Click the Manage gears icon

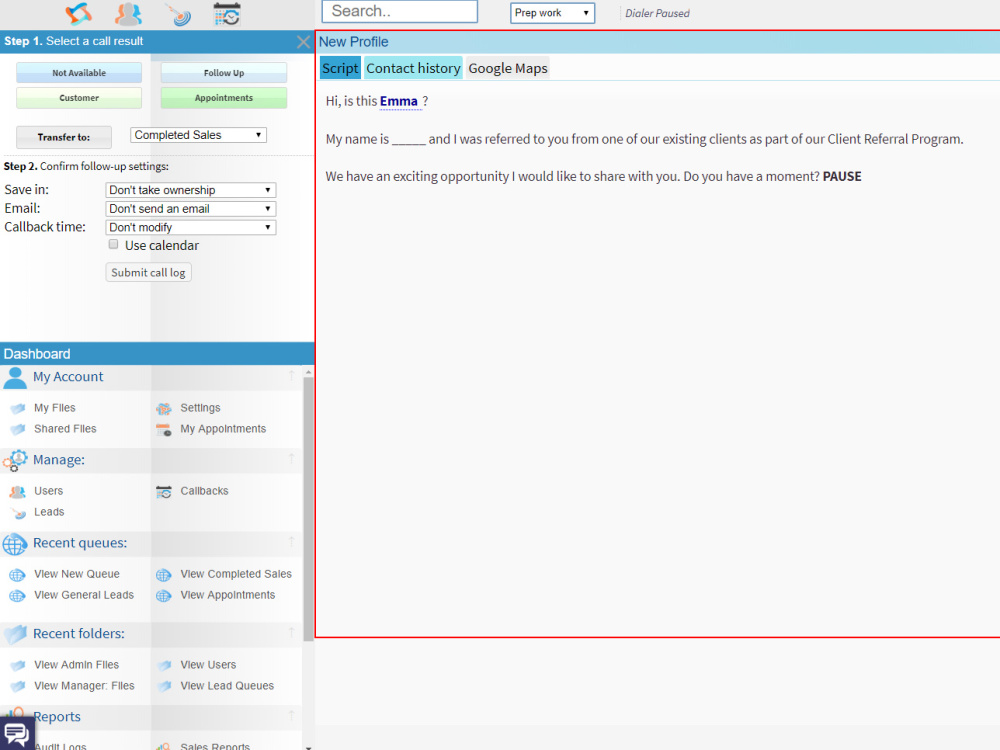(15, 460)
